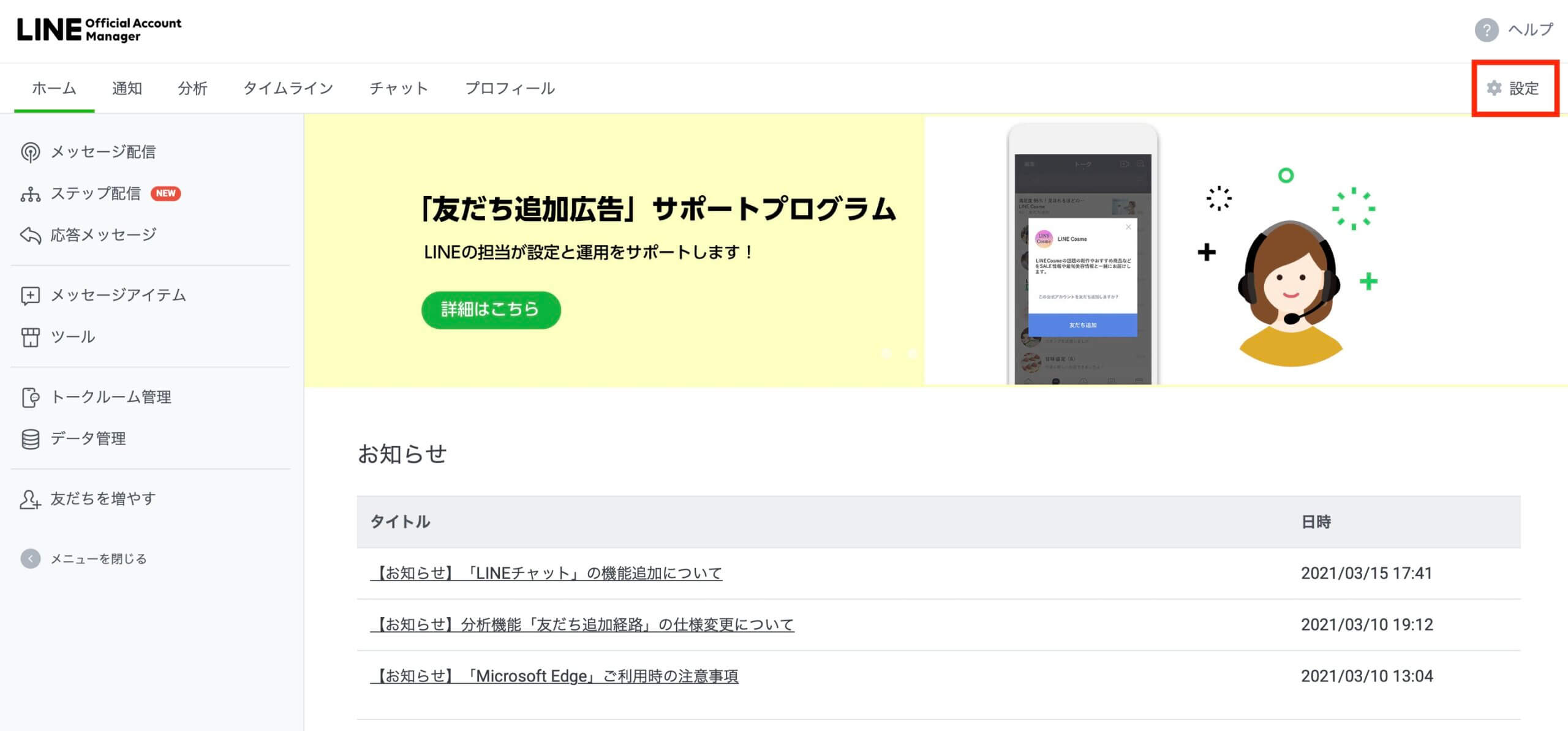The image size is (1568, 731).
Task: Open the 分析 tab
Action: pyautogui.click(x=192, y=88)
